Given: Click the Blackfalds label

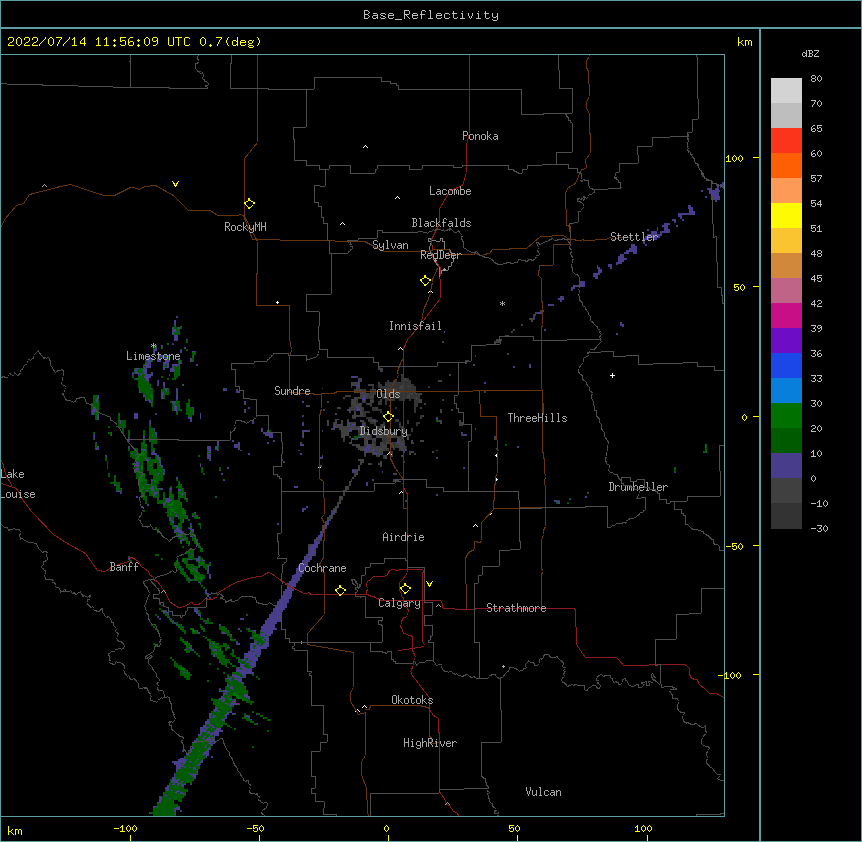Looking at the screenshot, I should [x=441, y=223].
